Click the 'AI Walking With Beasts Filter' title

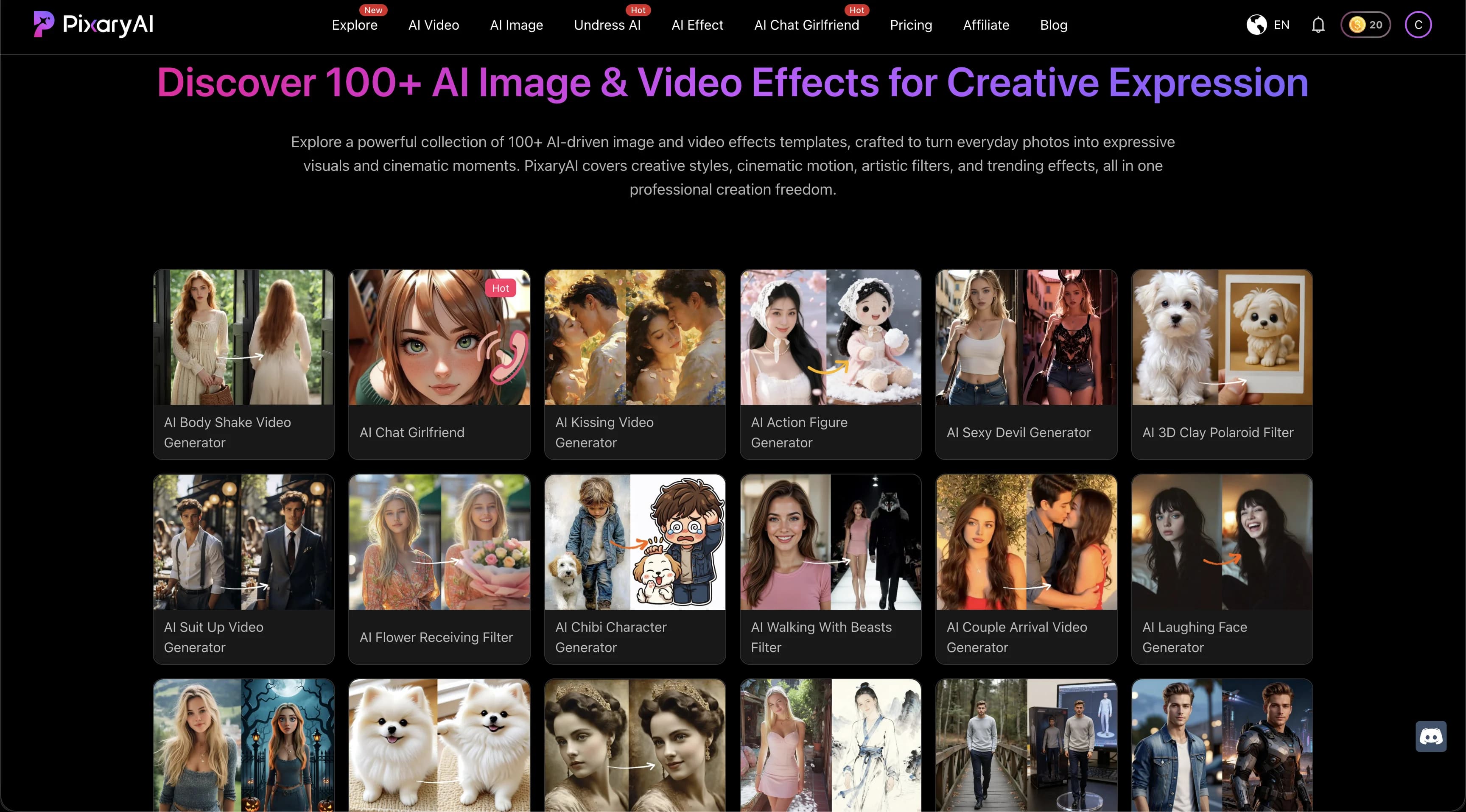coord(821,637)
